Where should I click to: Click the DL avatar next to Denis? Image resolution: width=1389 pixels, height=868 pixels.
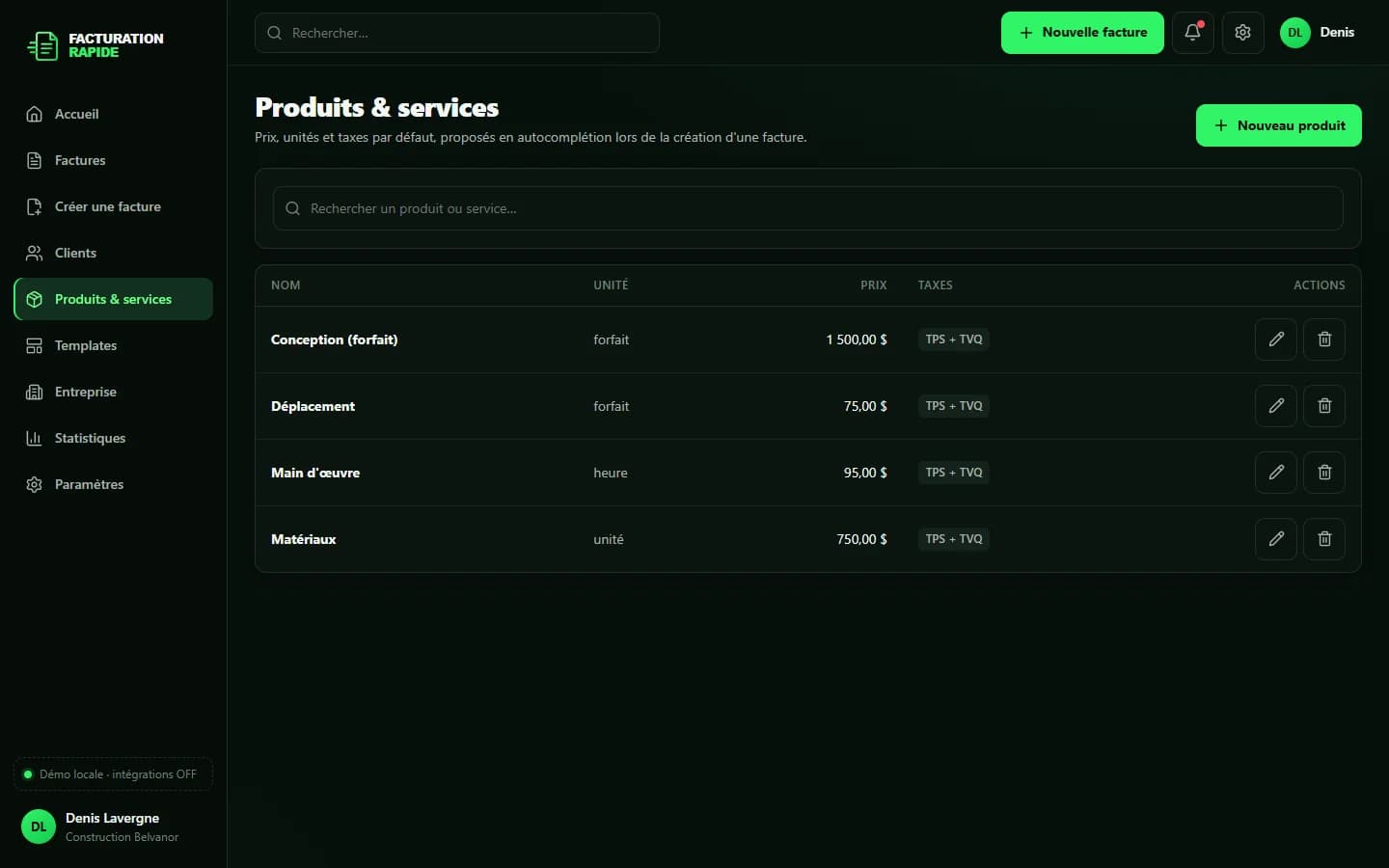(1294, 33)
